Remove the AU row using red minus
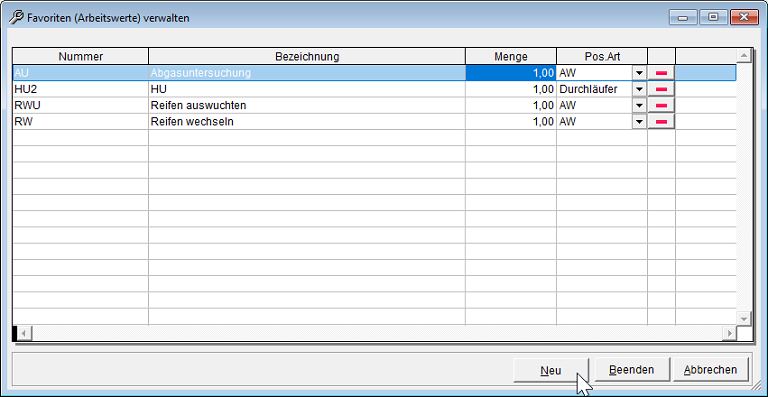The height and width of the screenshot is (397, 768). 661,73
